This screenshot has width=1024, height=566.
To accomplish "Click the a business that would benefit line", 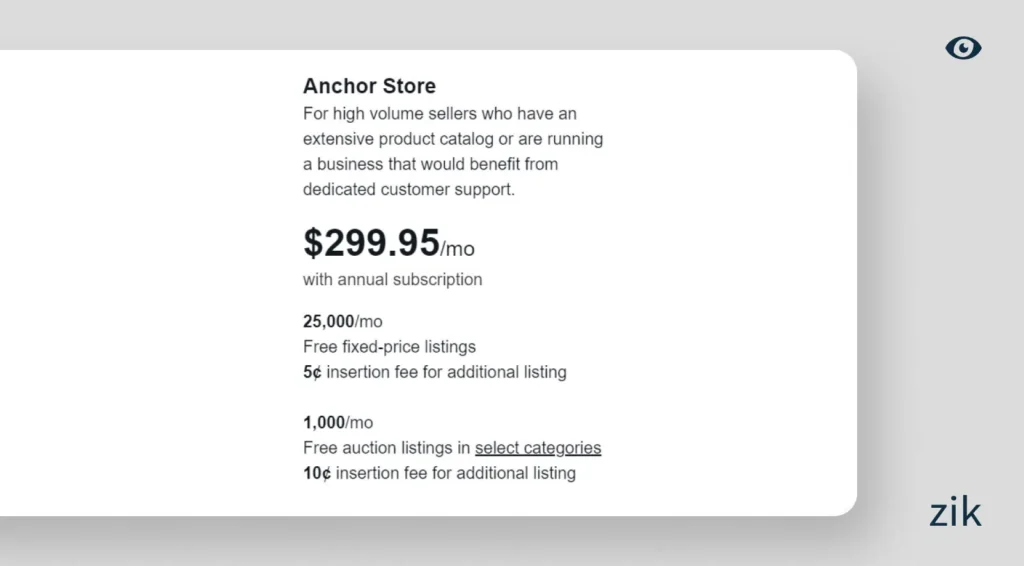I will click(x=430, y=164).
